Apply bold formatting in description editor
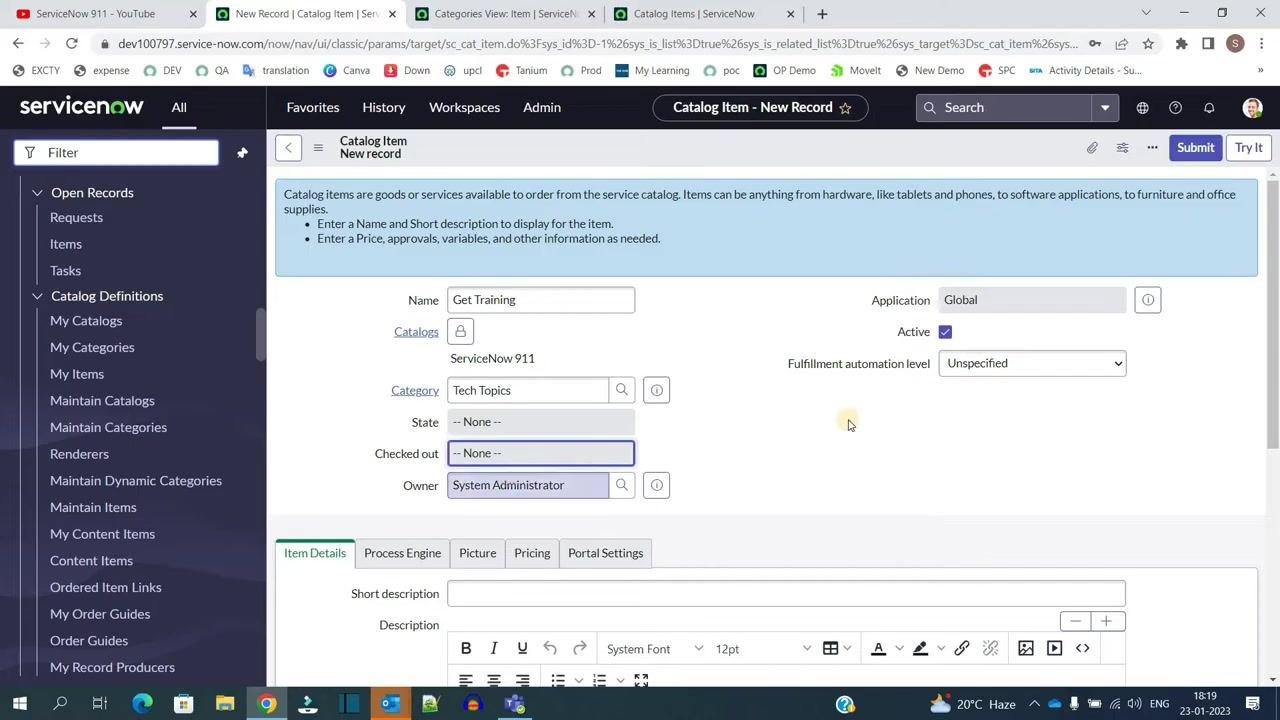 coord(466,649)
